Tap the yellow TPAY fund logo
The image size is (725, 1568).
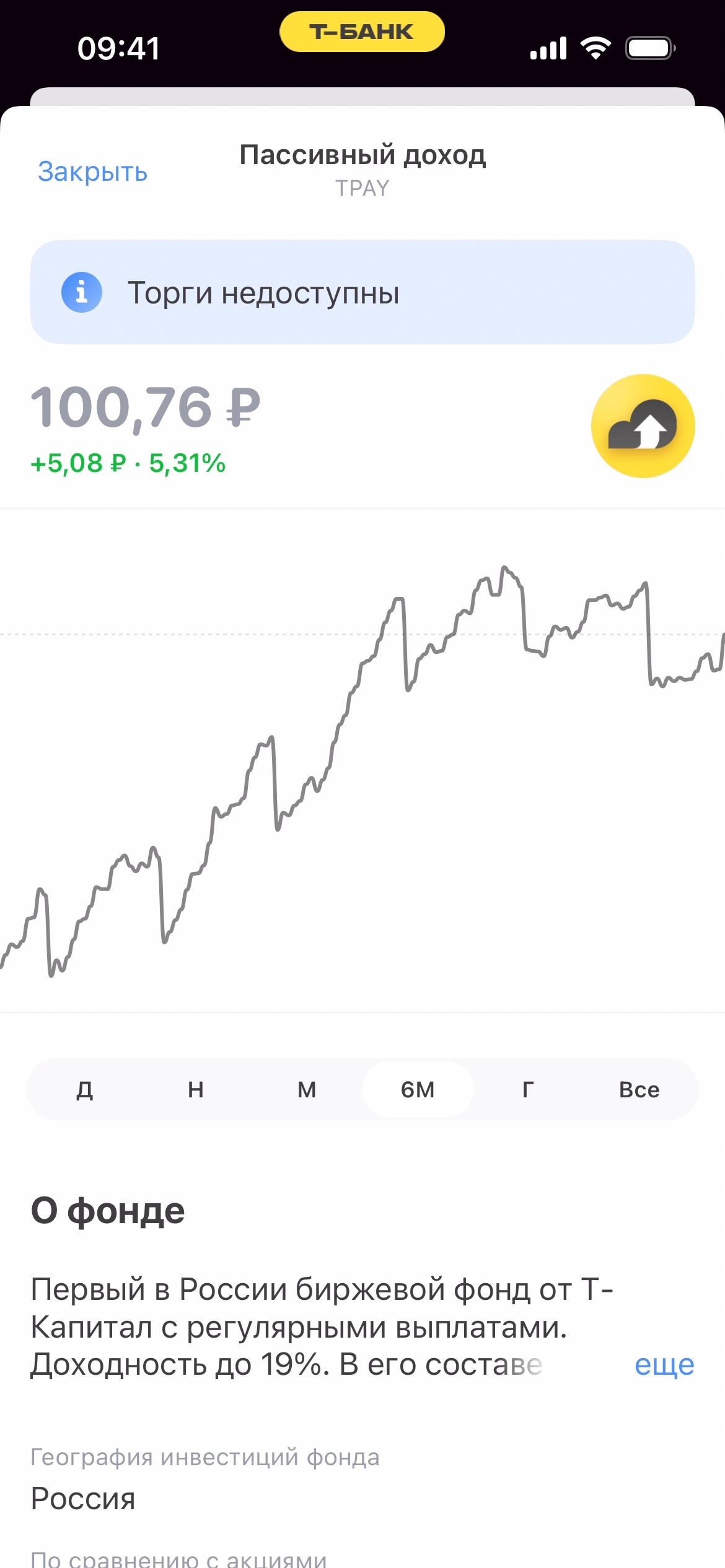point(643,426)
